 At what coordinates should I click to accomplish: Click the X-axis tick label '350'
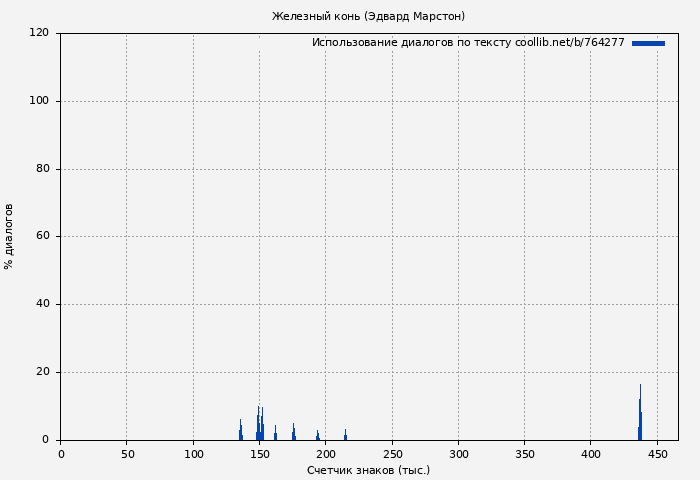click(524, 454)
